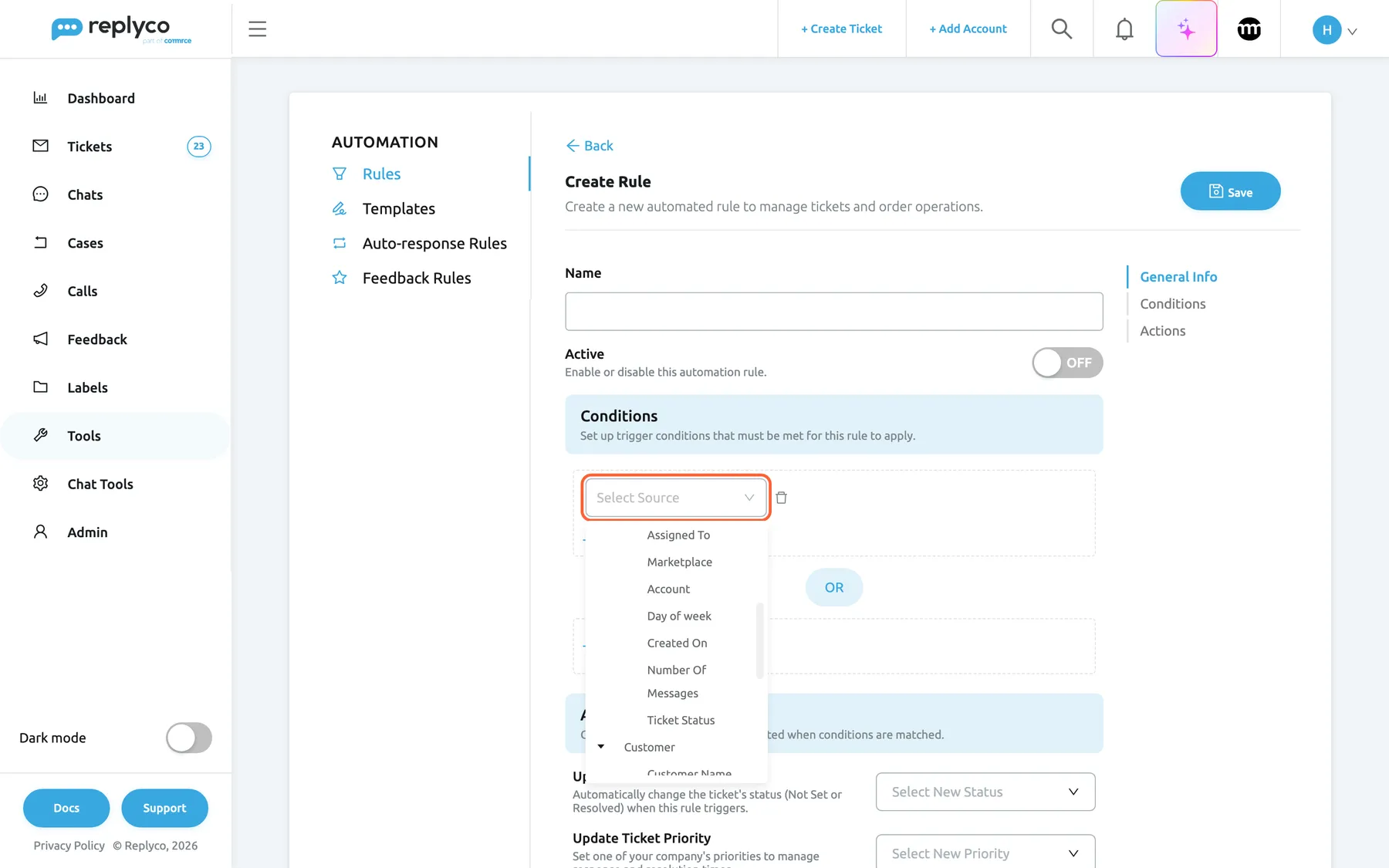
Task: Open Select New Status dropdown
Action: (985, 792)
